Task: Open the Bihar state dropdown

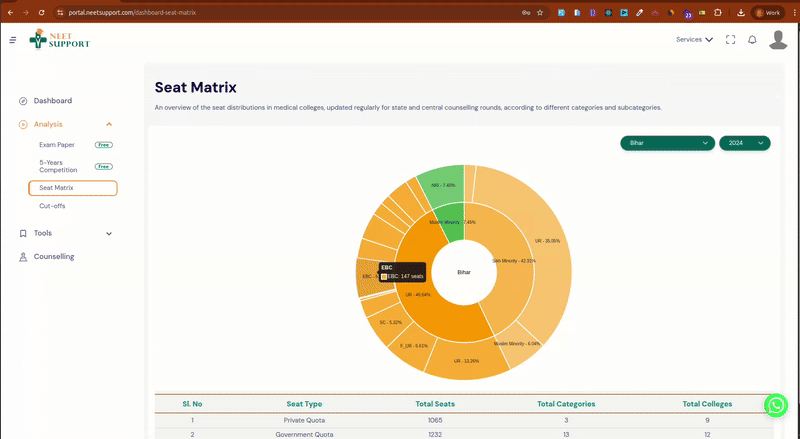Action: tap(667, 143)
